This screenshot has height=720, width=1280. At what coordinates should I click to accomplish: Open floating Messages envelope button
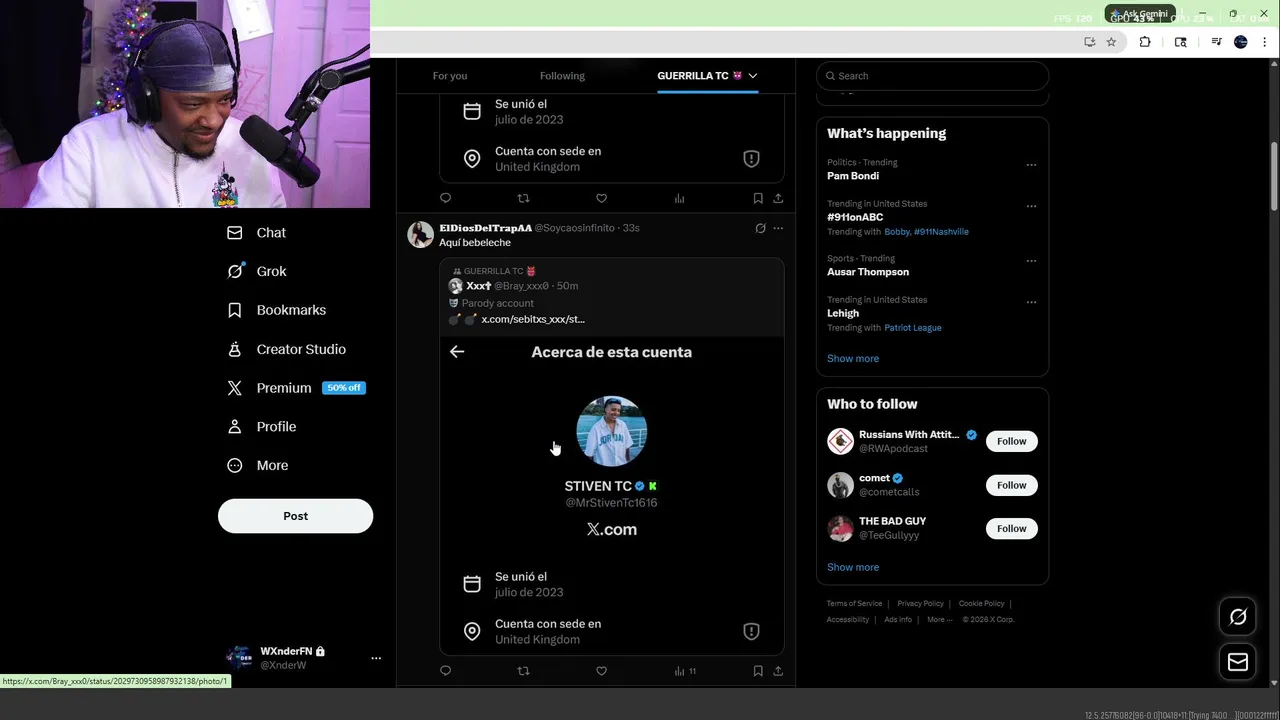tap(1238, 662)
